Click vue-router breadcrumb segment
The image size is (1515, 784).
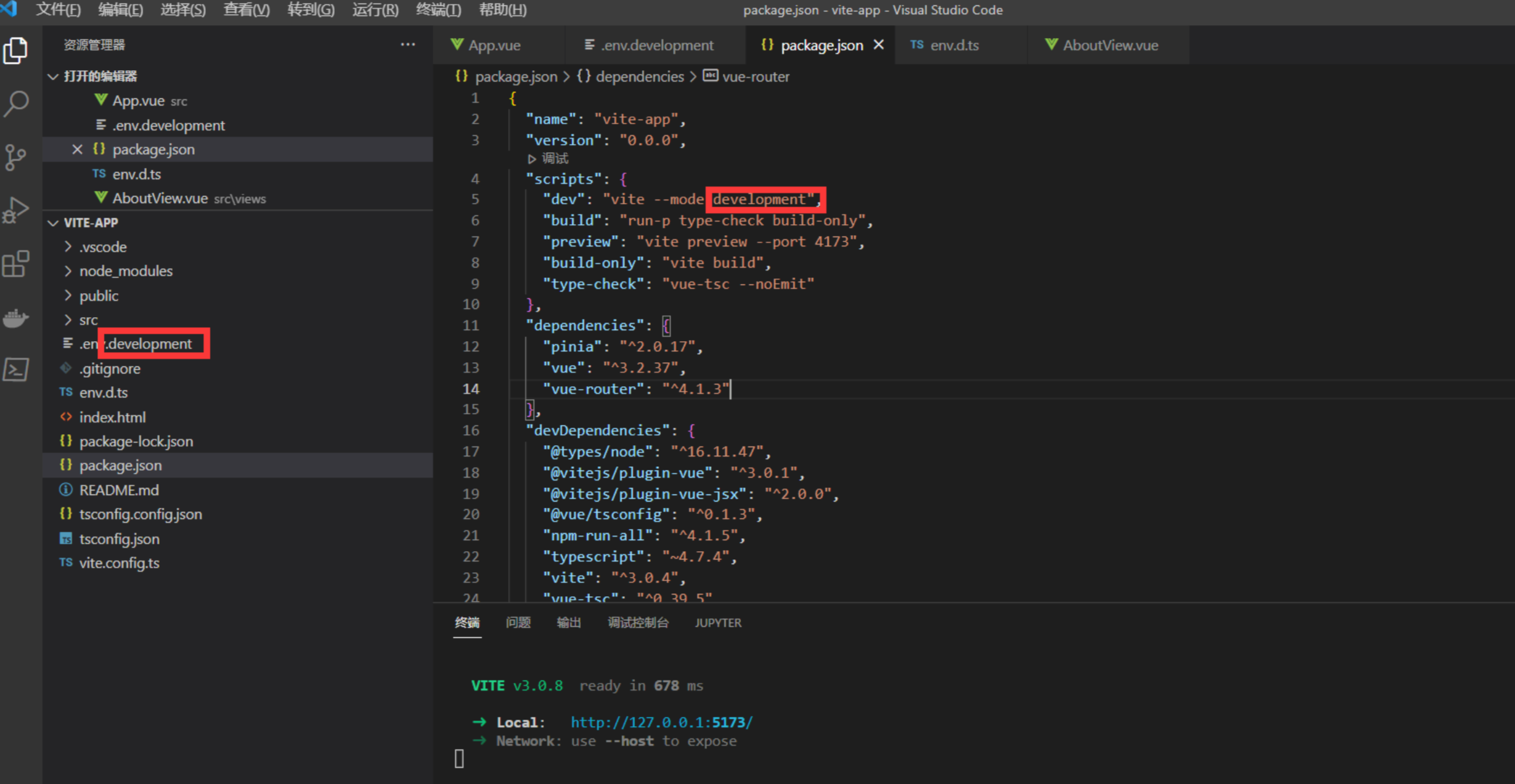(x=756, y=77)
